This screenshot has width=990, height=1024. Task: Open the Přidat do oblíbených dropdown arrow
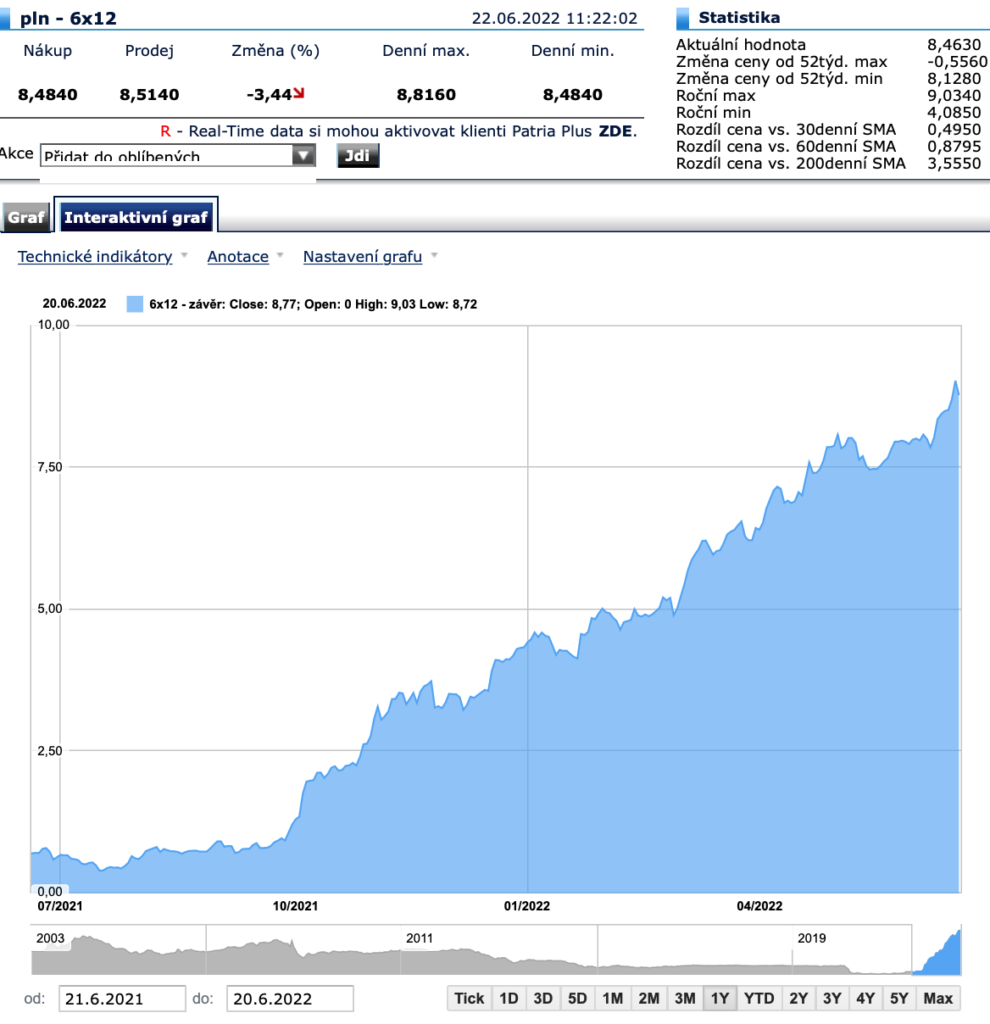pyautogui.click(x=303, y=156)
